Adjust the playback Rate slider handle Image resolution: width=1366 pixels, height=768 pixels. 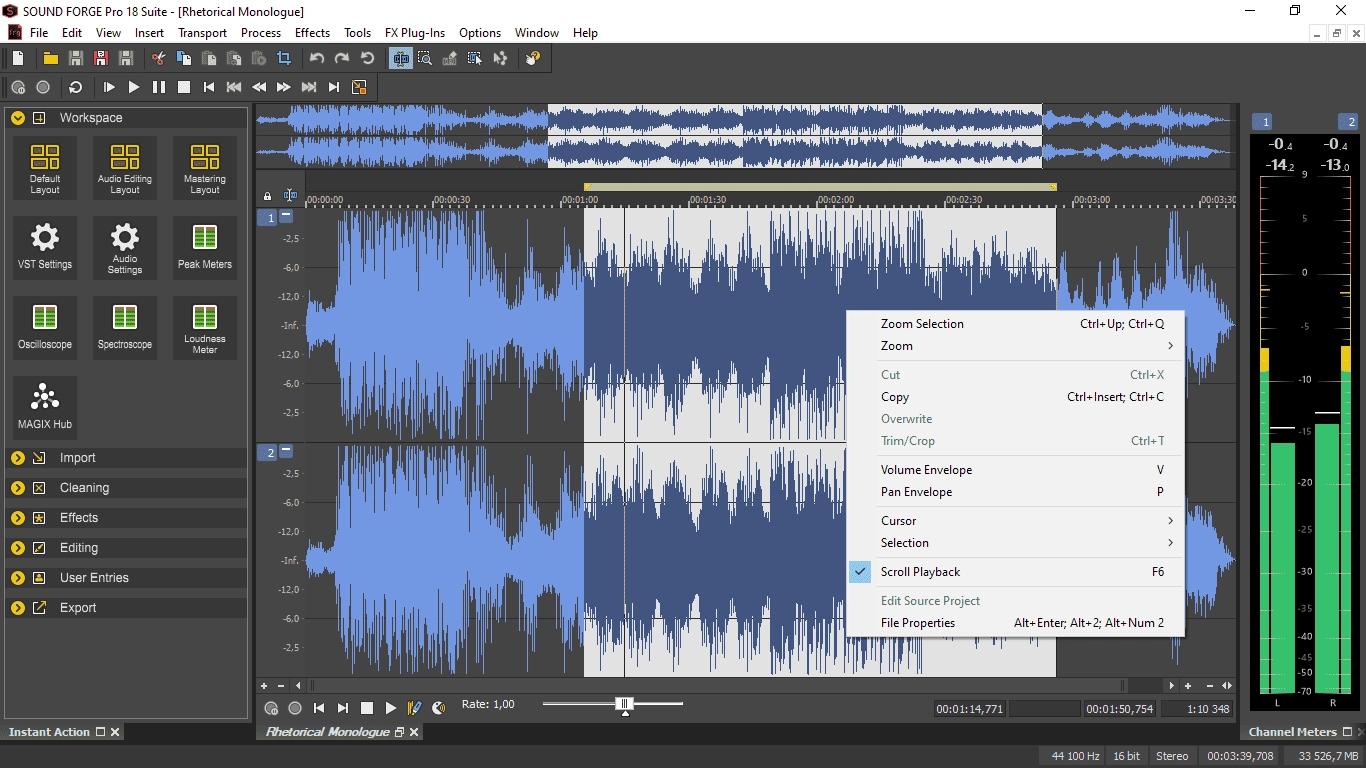click(624, 705)
